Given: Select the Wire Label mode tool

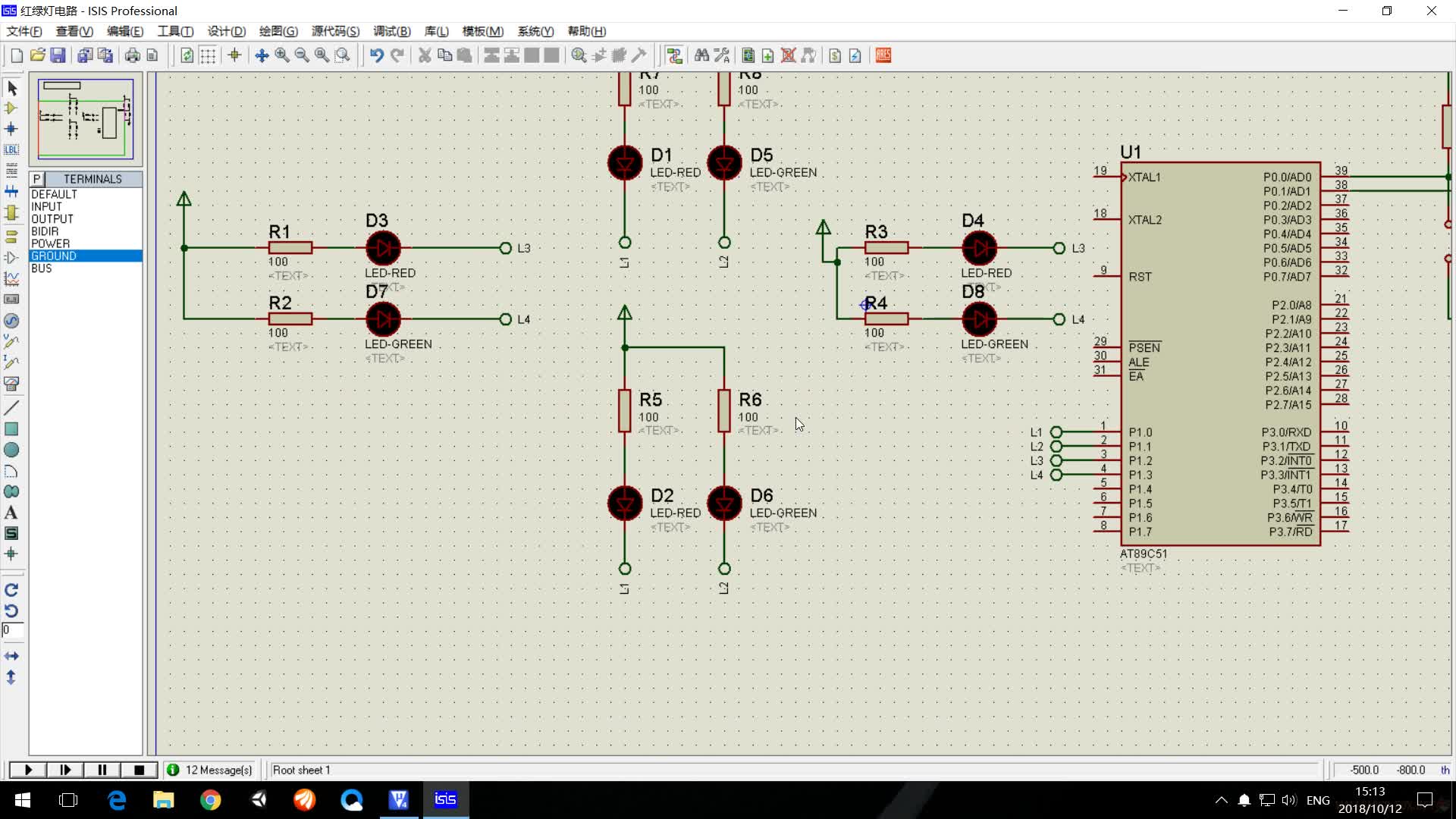Looking at the screenshot, I should click(x=11, y=149).
